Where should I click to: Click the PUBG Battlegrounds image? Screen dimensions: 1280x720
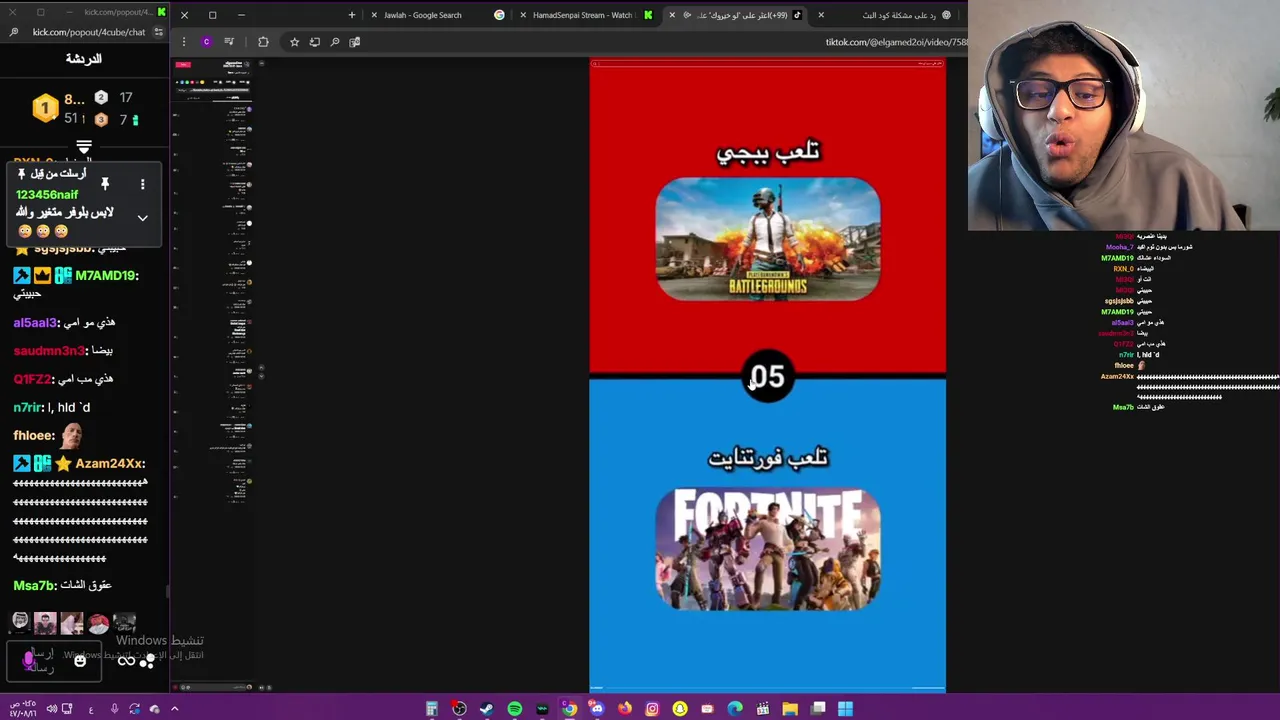(x=768, y=239)
